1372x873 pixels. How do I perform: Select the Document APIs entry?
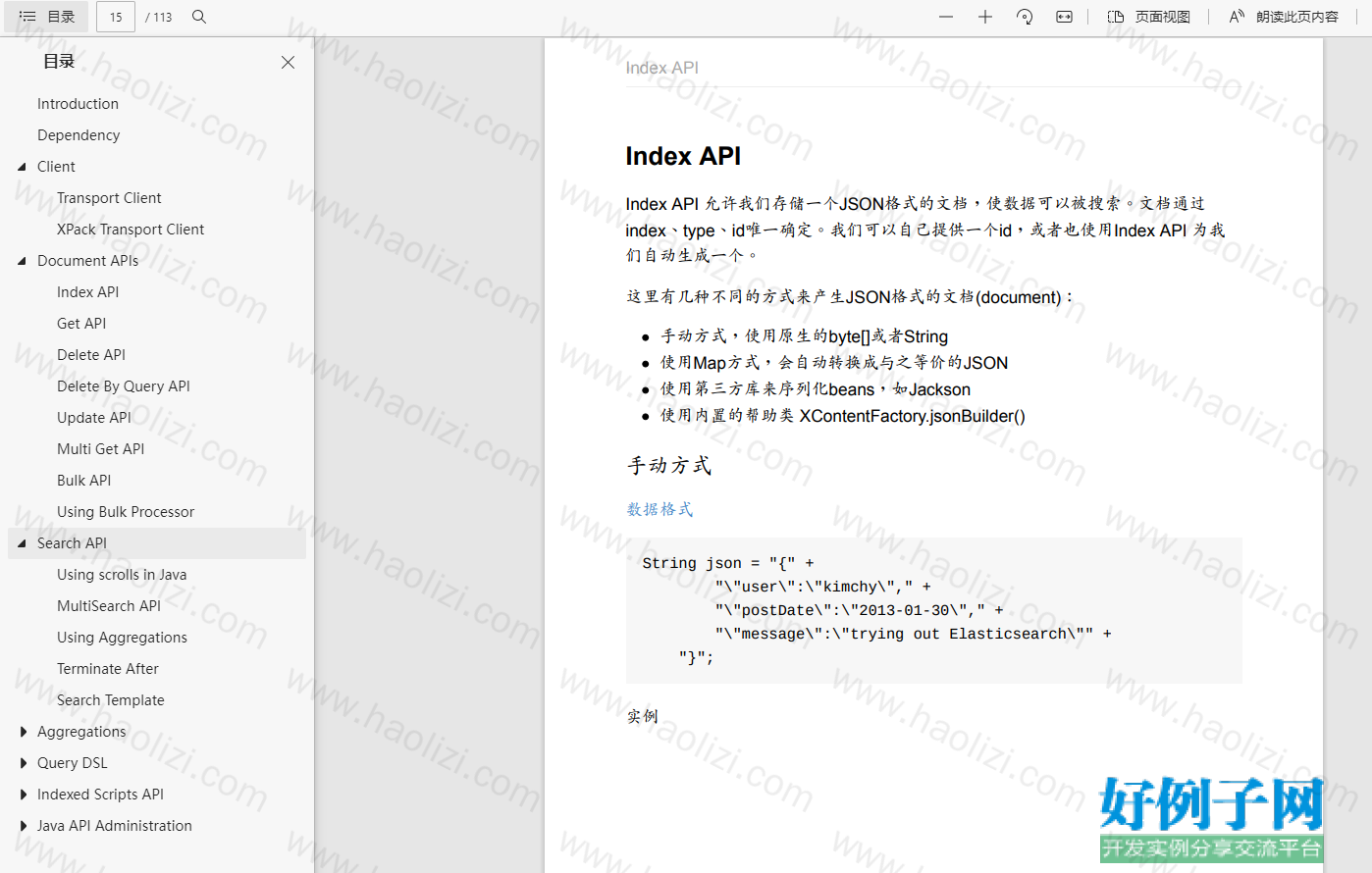point(87,261)
